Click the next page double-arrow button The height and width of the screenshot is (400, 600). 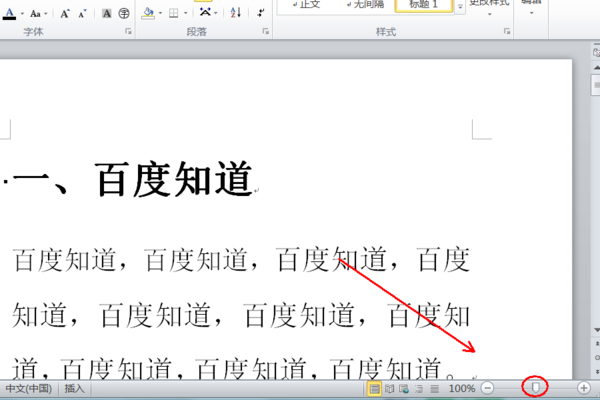click(x=597, y=371)
